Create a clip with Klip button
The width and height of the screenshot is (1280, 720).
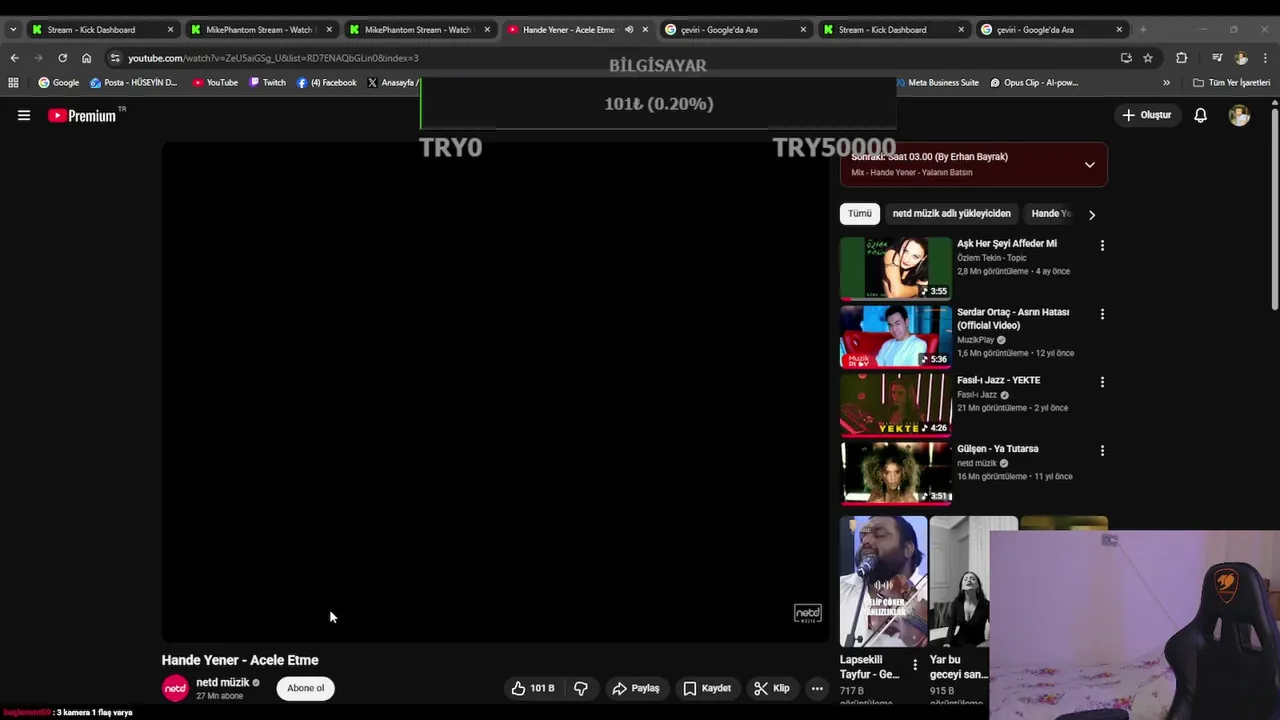(x=771, y=688)
